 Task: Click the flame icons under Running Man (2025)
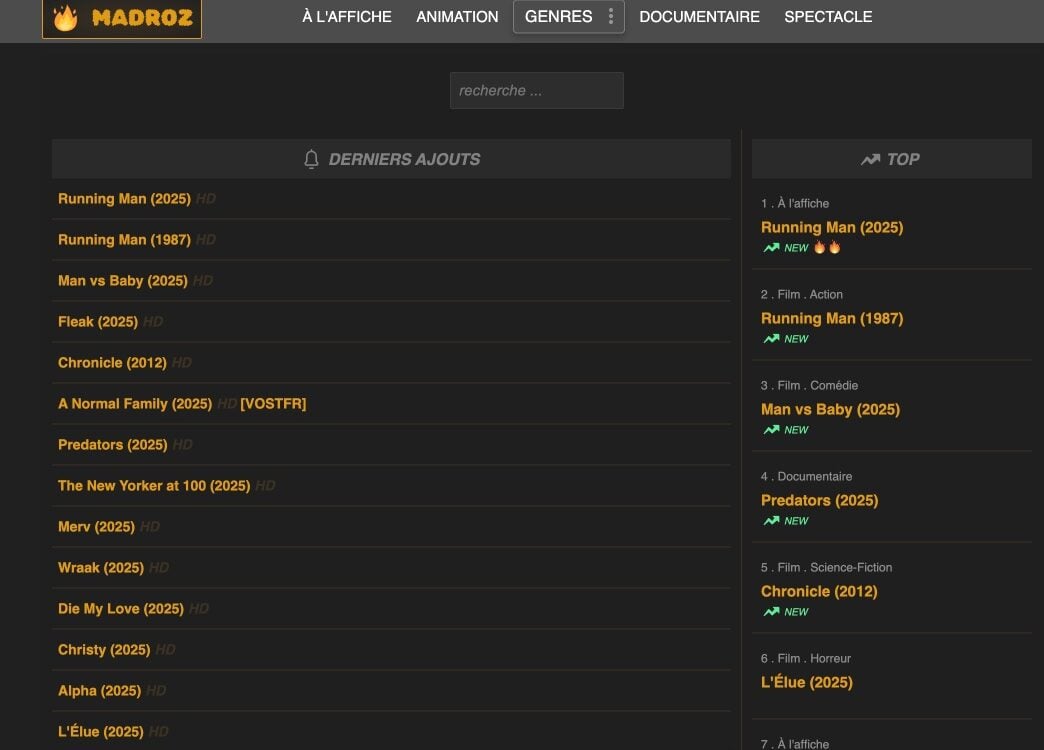[827, 247]
